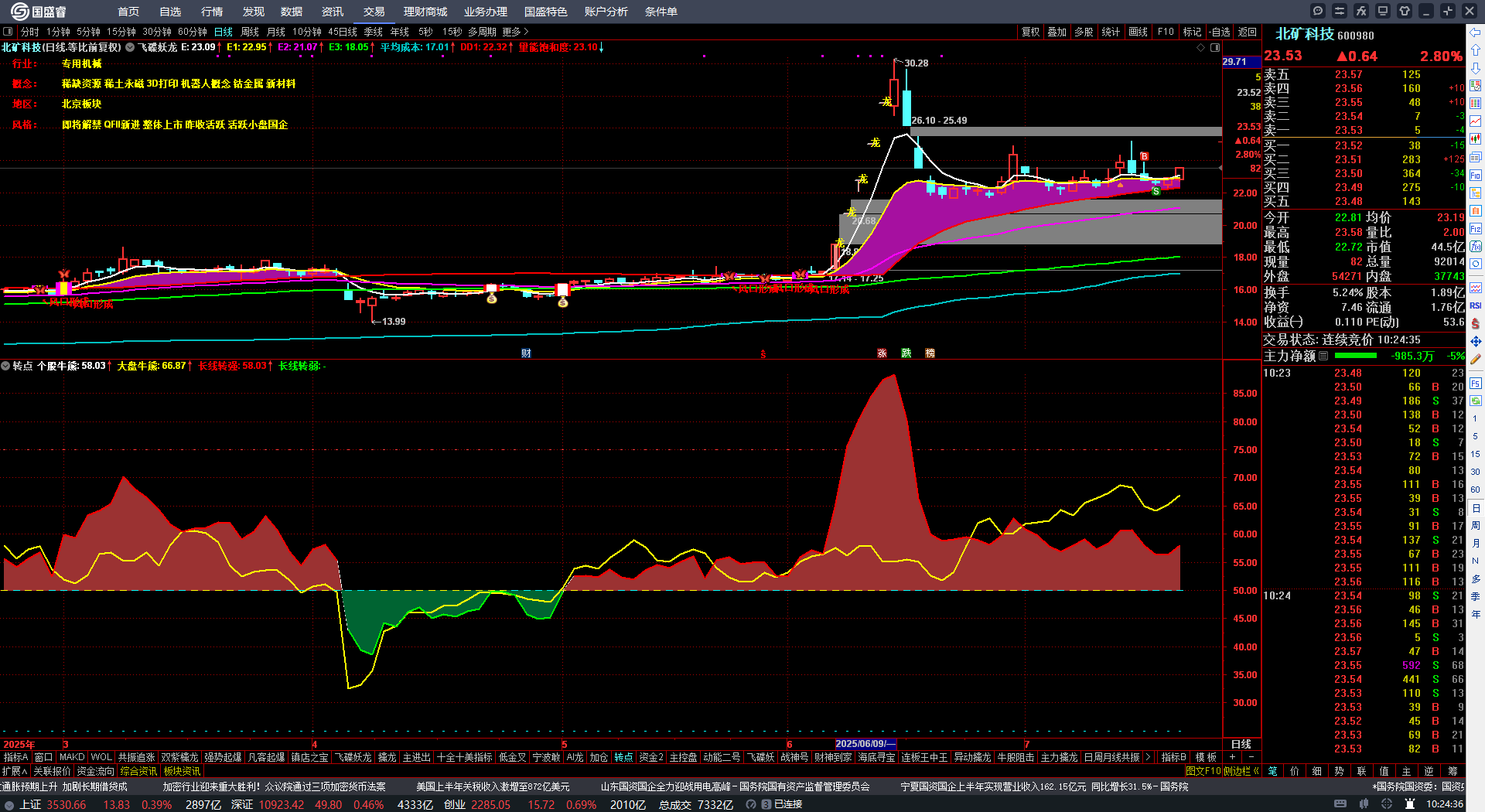Click the red S icon in sidebar
Screen dimensions: 1485x812
coord(1476,323)
